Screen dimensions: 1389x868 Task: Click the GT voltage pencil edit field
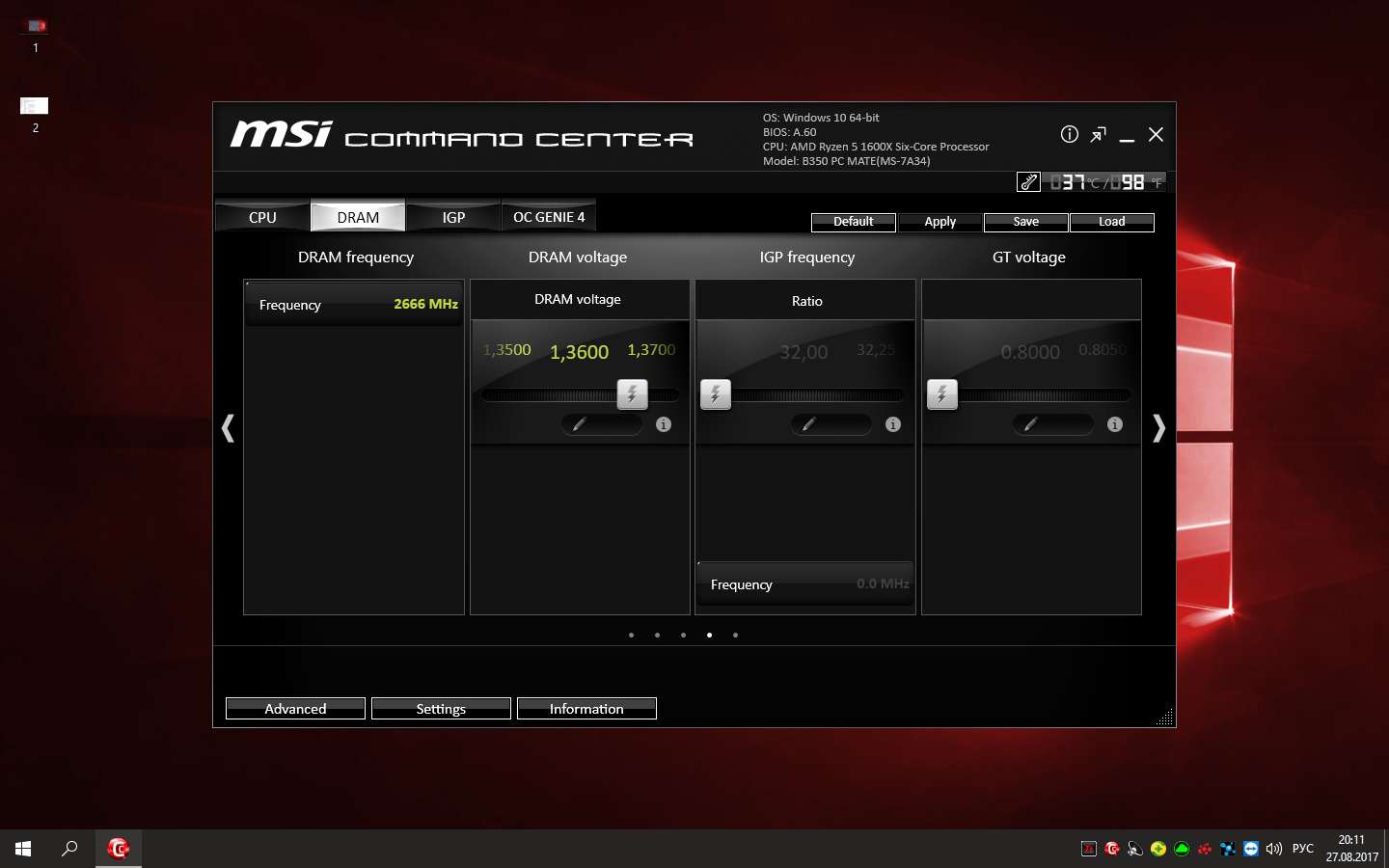coord(1053,424)
